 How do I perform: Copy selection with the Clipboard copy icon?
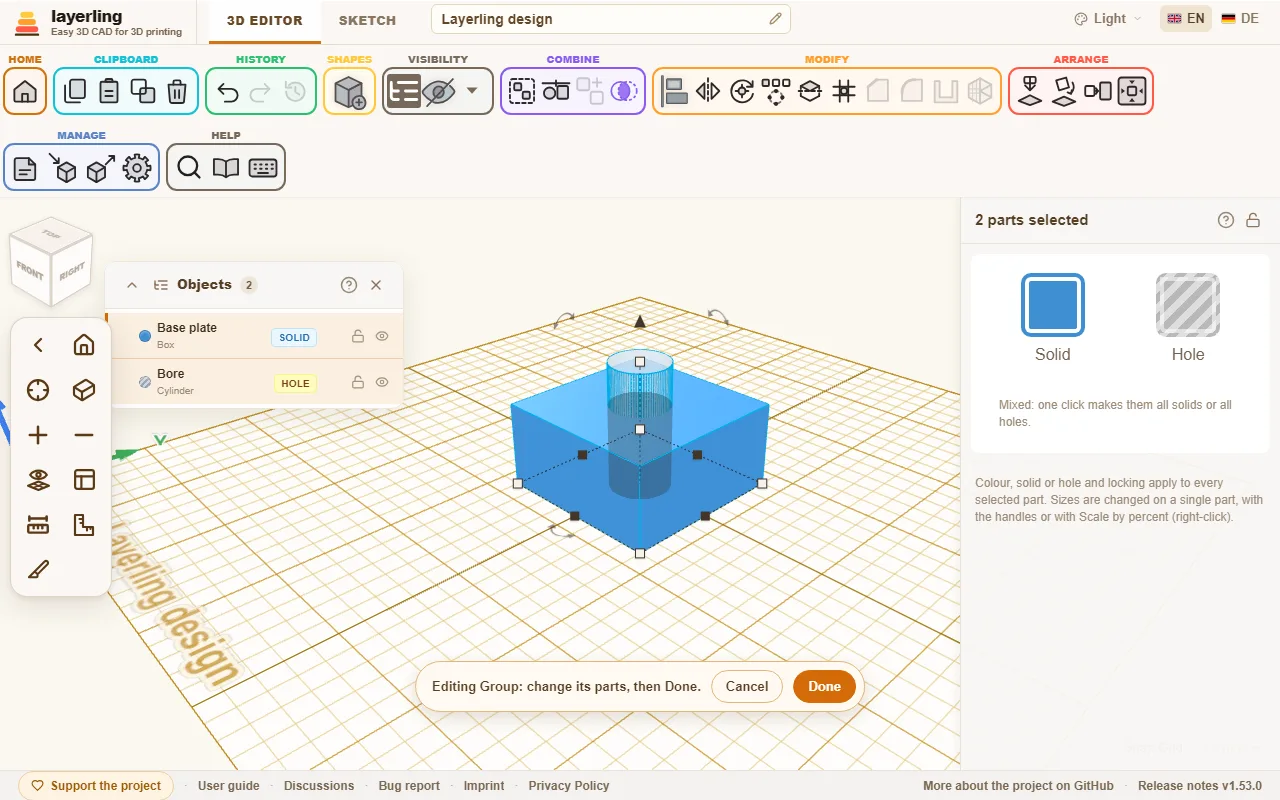(75, 92)
